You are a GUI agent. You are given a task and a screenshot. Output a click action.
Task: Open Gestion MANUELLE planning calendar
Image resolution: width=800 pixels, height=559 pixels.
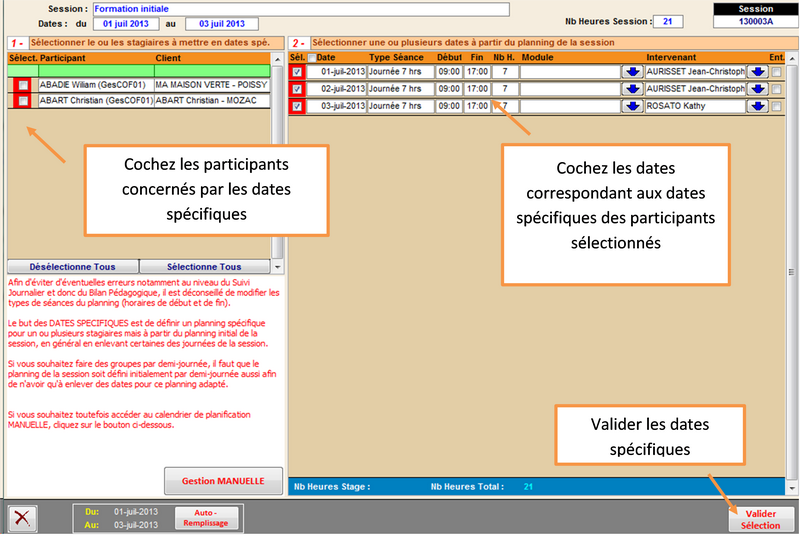point(223,481)
